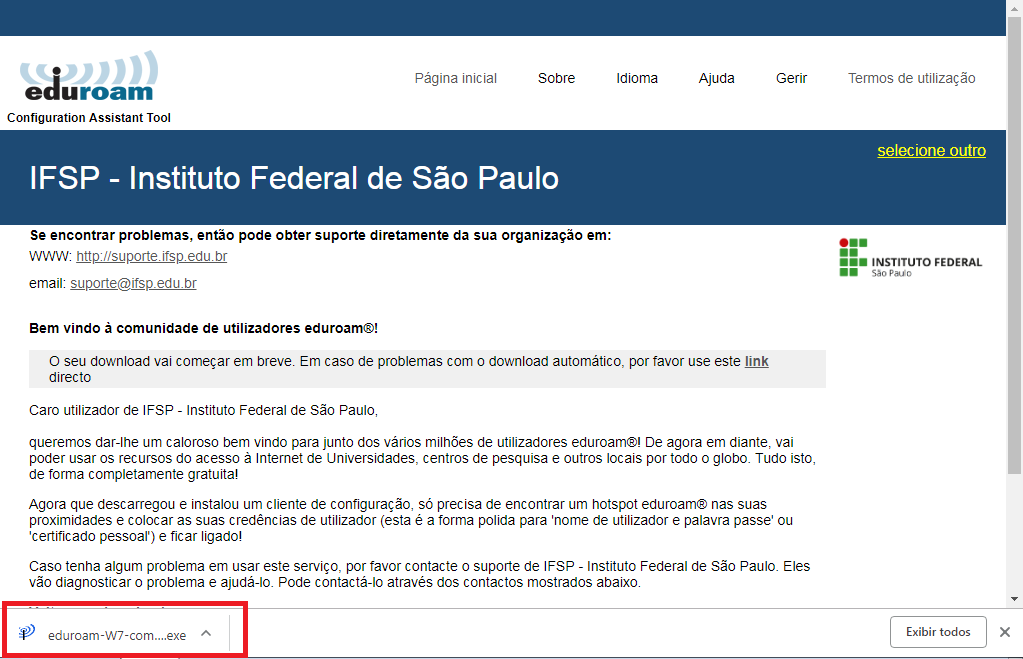
Task: Open the Idioma menu
Action: (x=637, y=78)
